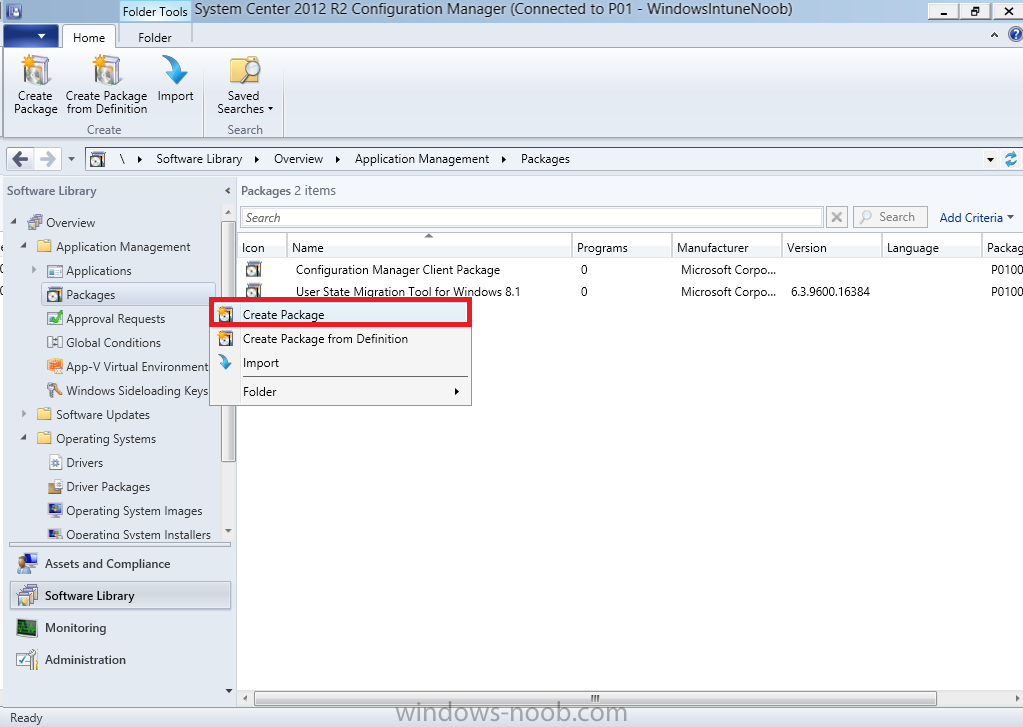Collapse the Application Management folder

(x=24, y=246)
